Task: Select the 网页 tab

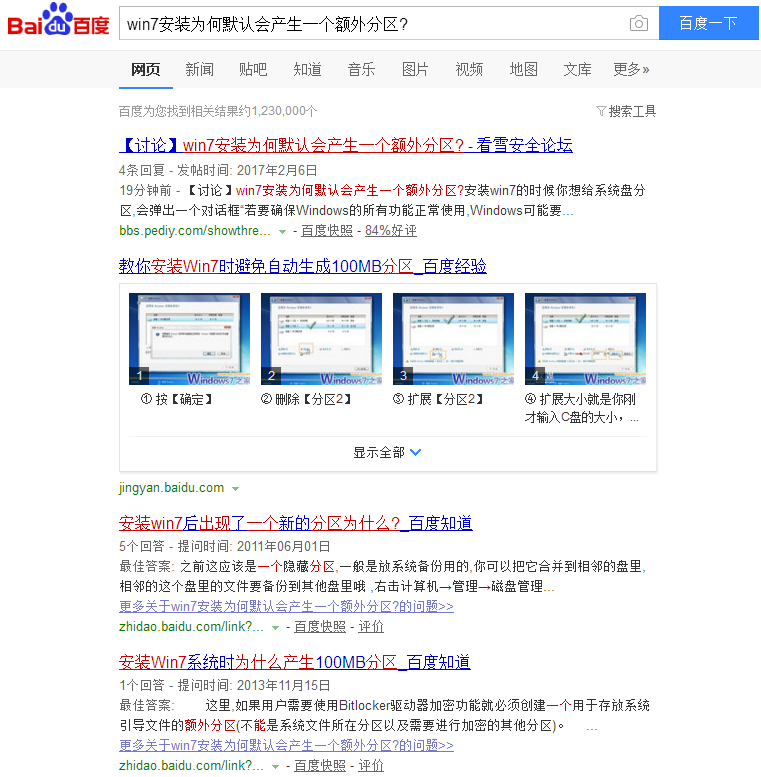Action: tap(146, 69)
